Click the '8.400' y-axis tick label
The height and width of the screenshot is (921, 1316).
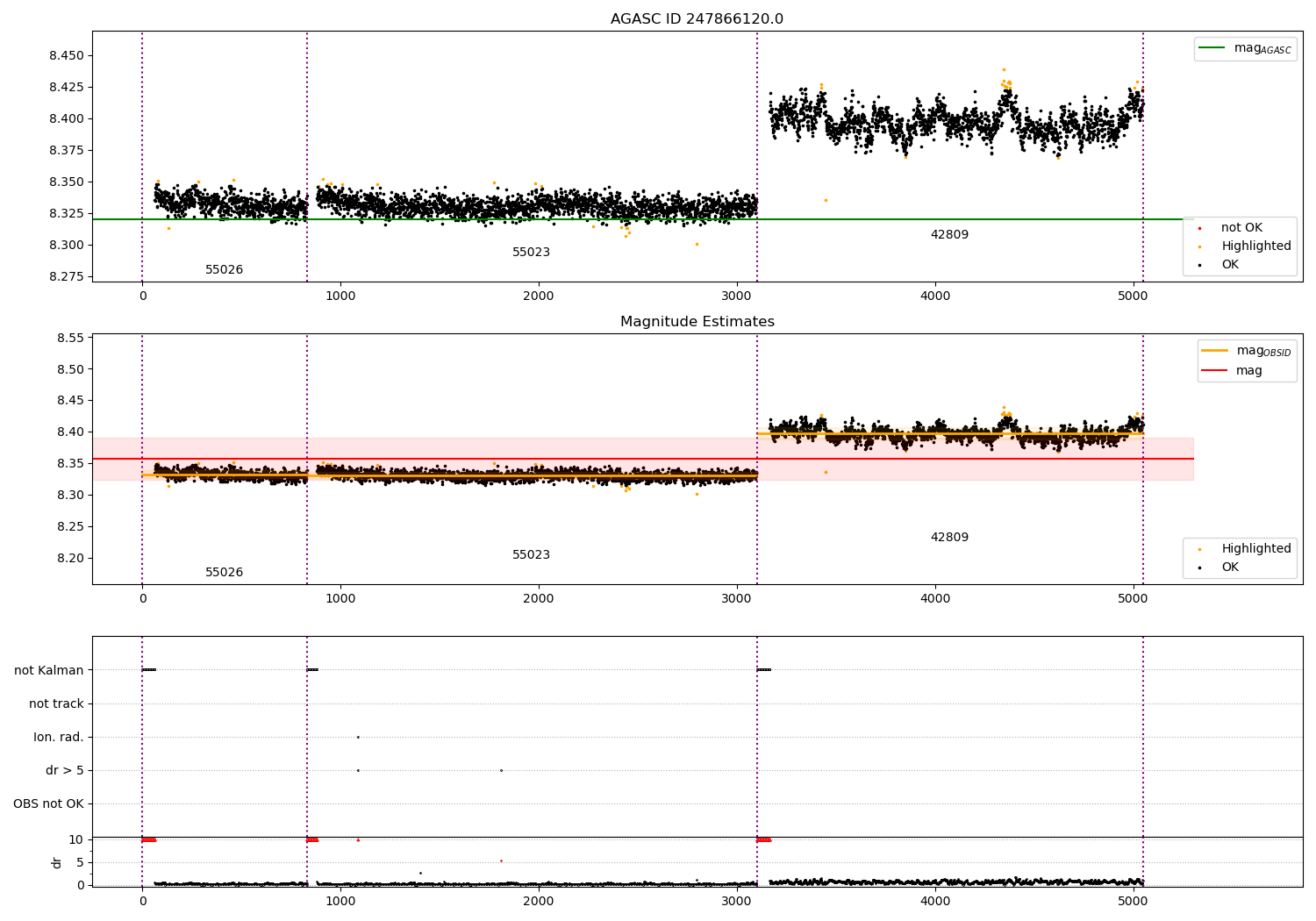click(67, 119)
